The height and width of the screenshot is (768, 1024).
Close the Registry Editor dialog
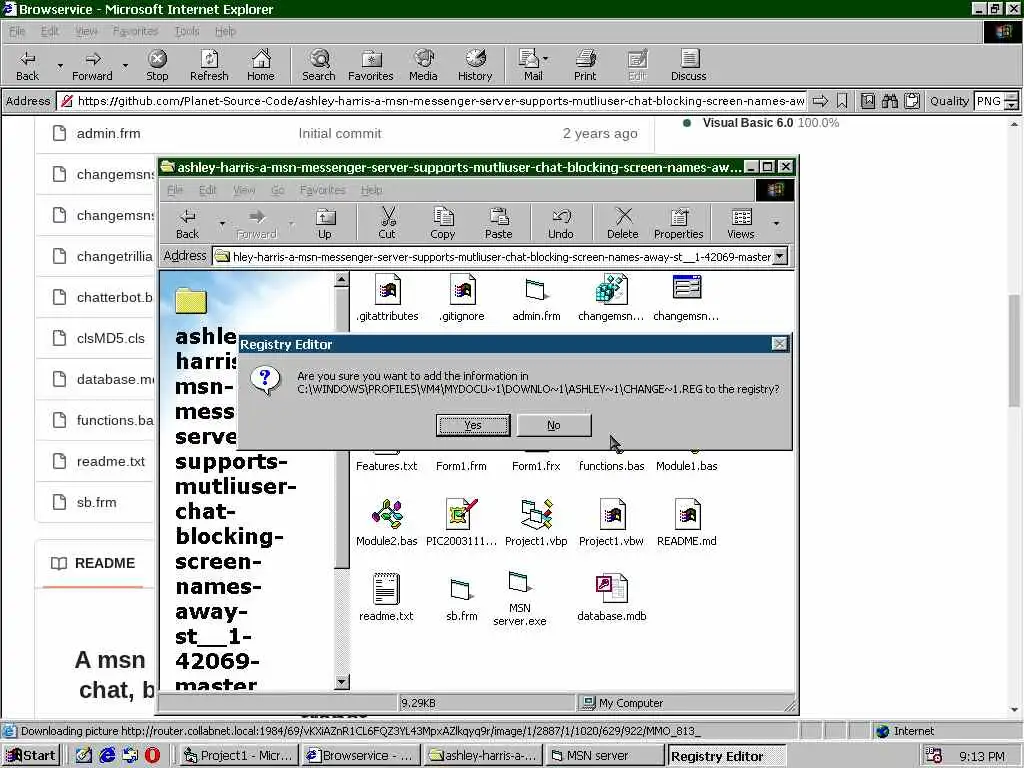click(x=779, y=344)
